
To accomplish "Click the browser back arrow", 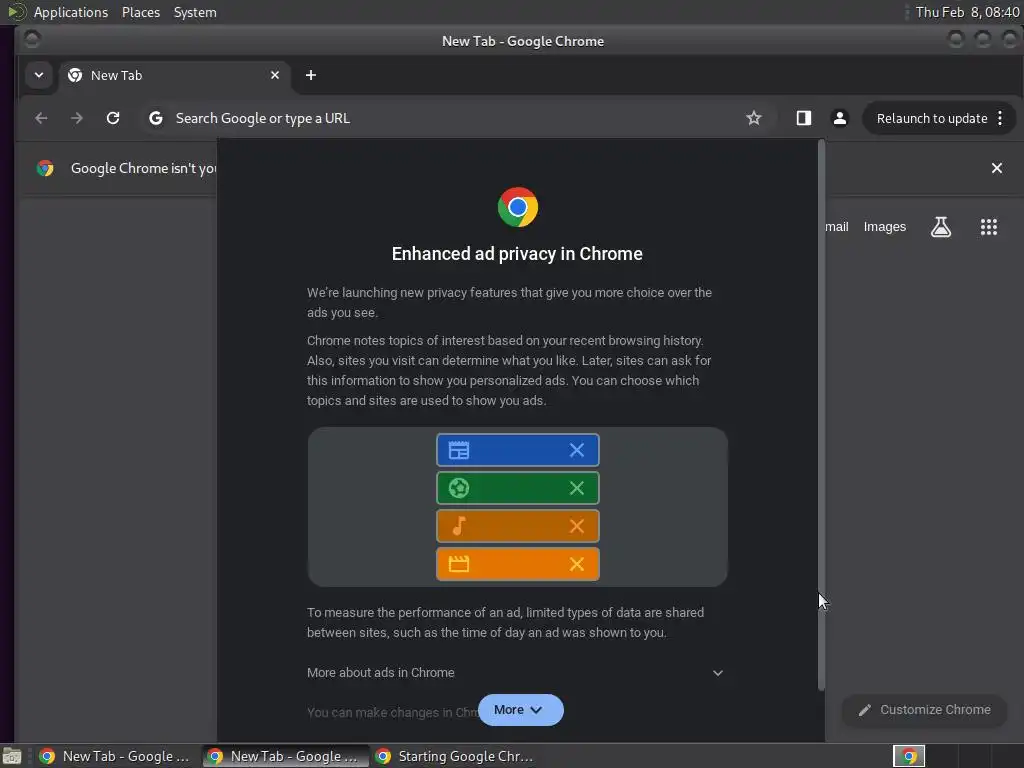I will (x=41, y=118).
